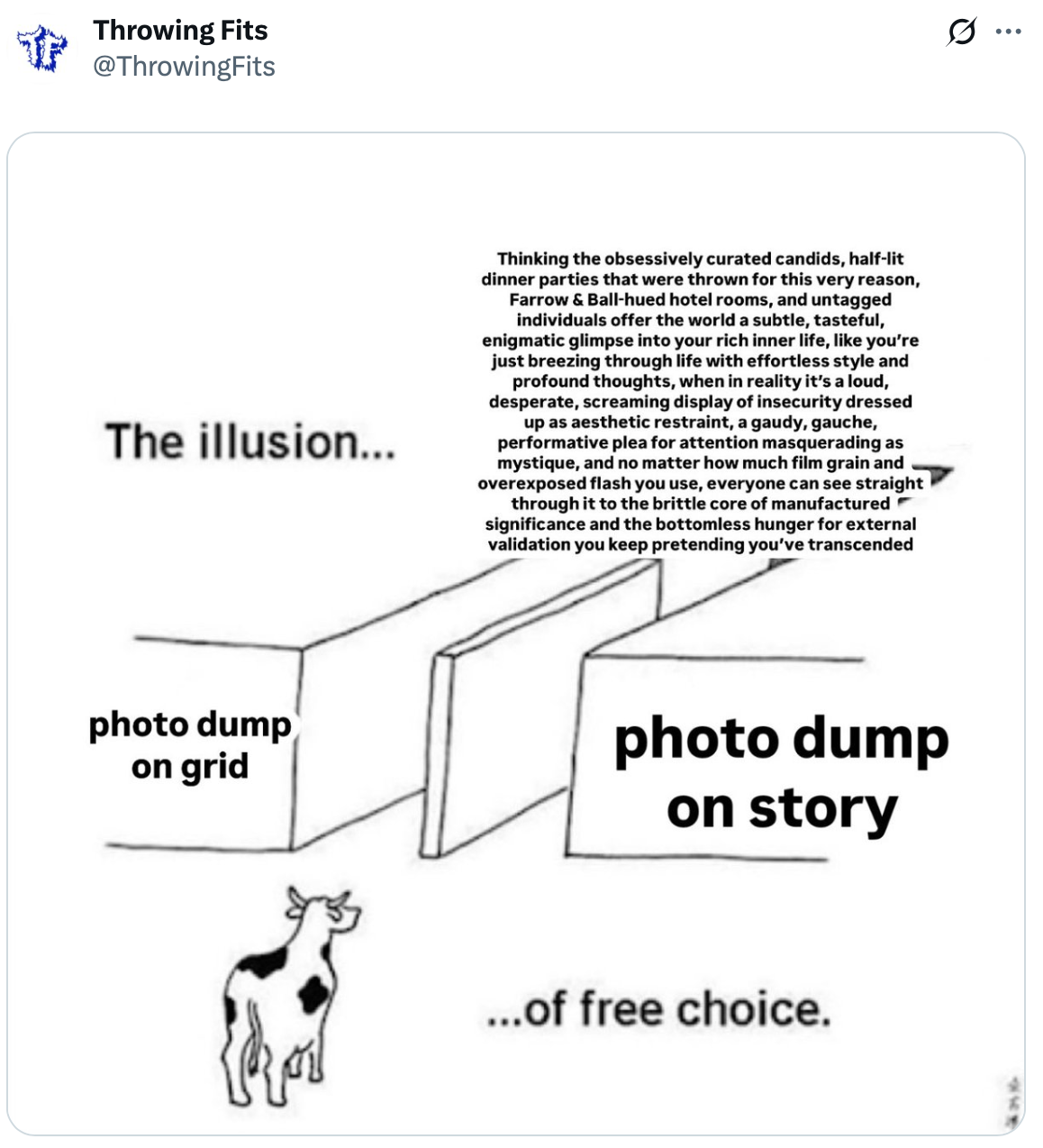Click the long "Thinking the obsessively curated" paragraph
Screen dimensions: 1043x1148
[x=700, y=401]
